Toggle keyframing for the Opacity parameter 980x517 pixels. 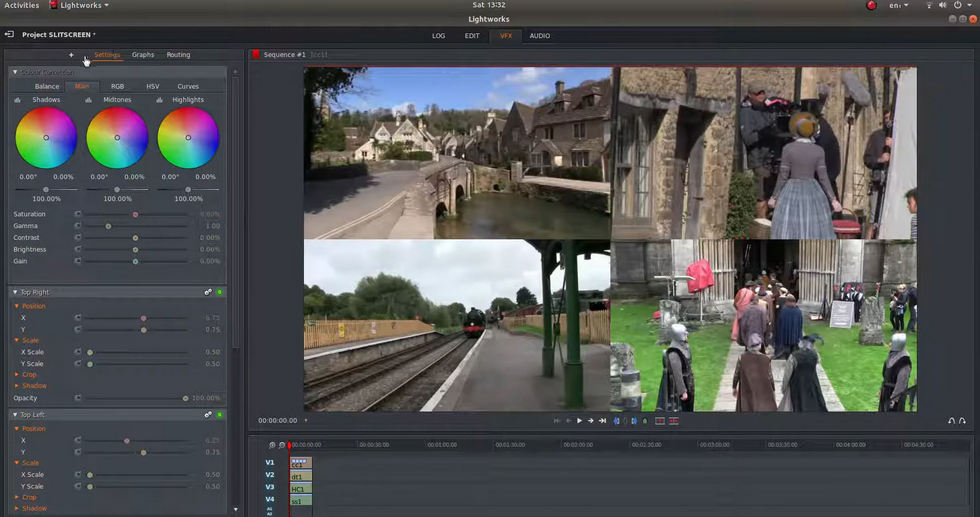coord(78,398)
